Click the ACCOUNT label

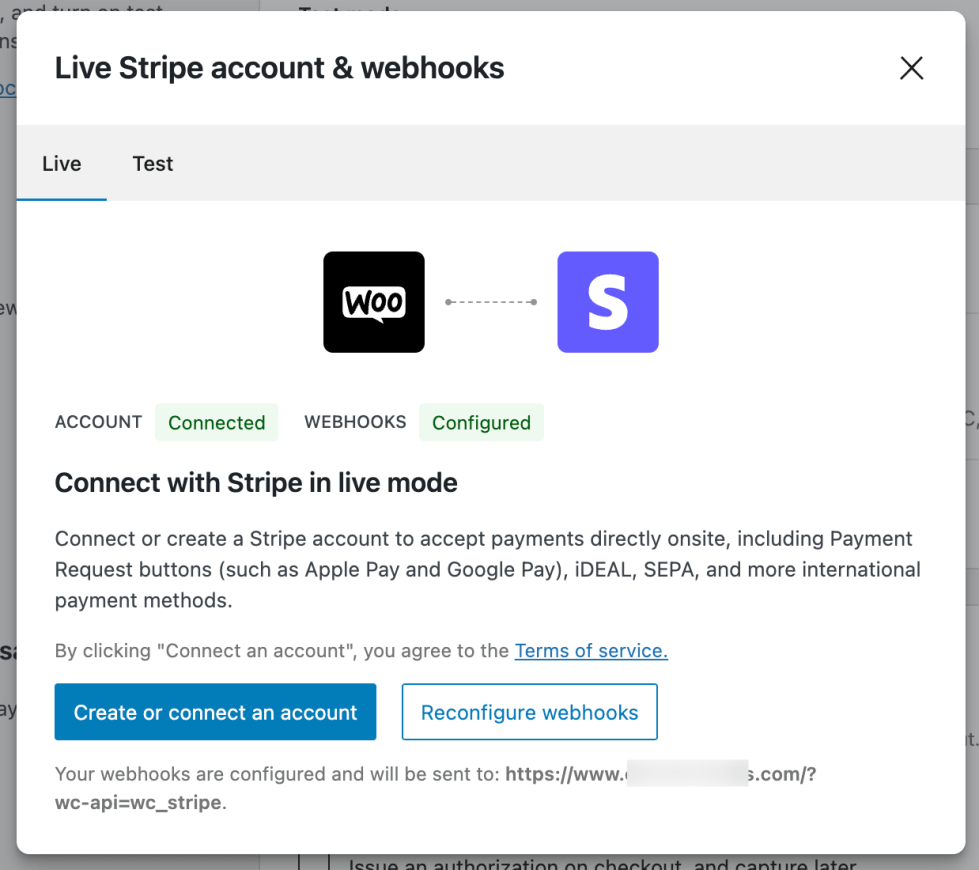tap(98, 422)
